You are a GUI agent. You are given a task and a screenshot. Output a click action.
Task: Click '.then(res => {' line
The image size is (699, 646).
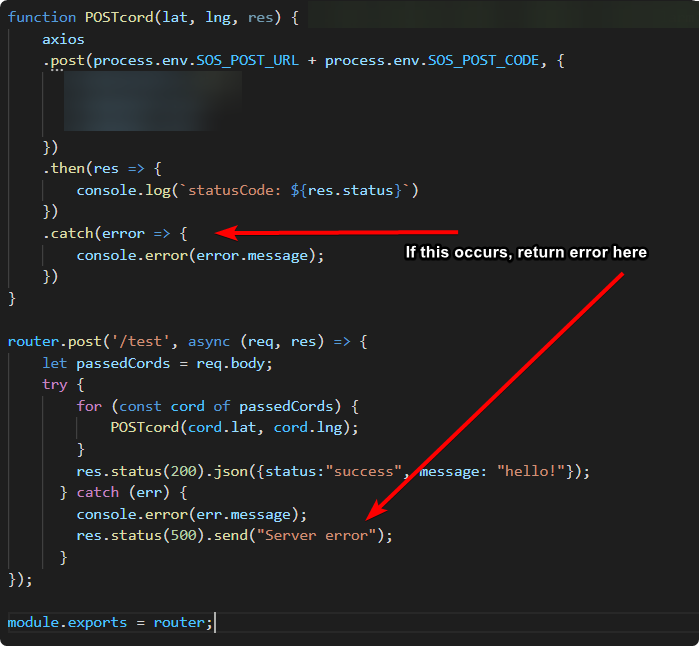click(x=102, y=169)
